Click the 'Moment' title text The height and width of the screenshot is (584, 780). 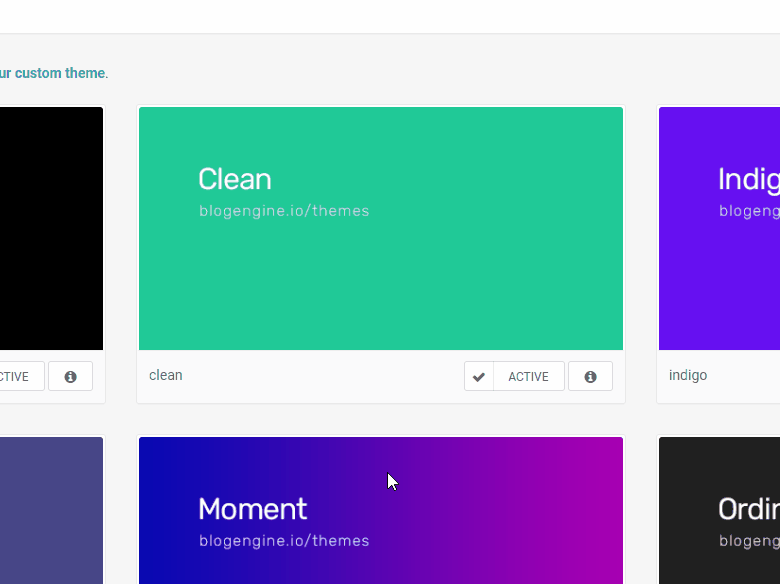253,509
